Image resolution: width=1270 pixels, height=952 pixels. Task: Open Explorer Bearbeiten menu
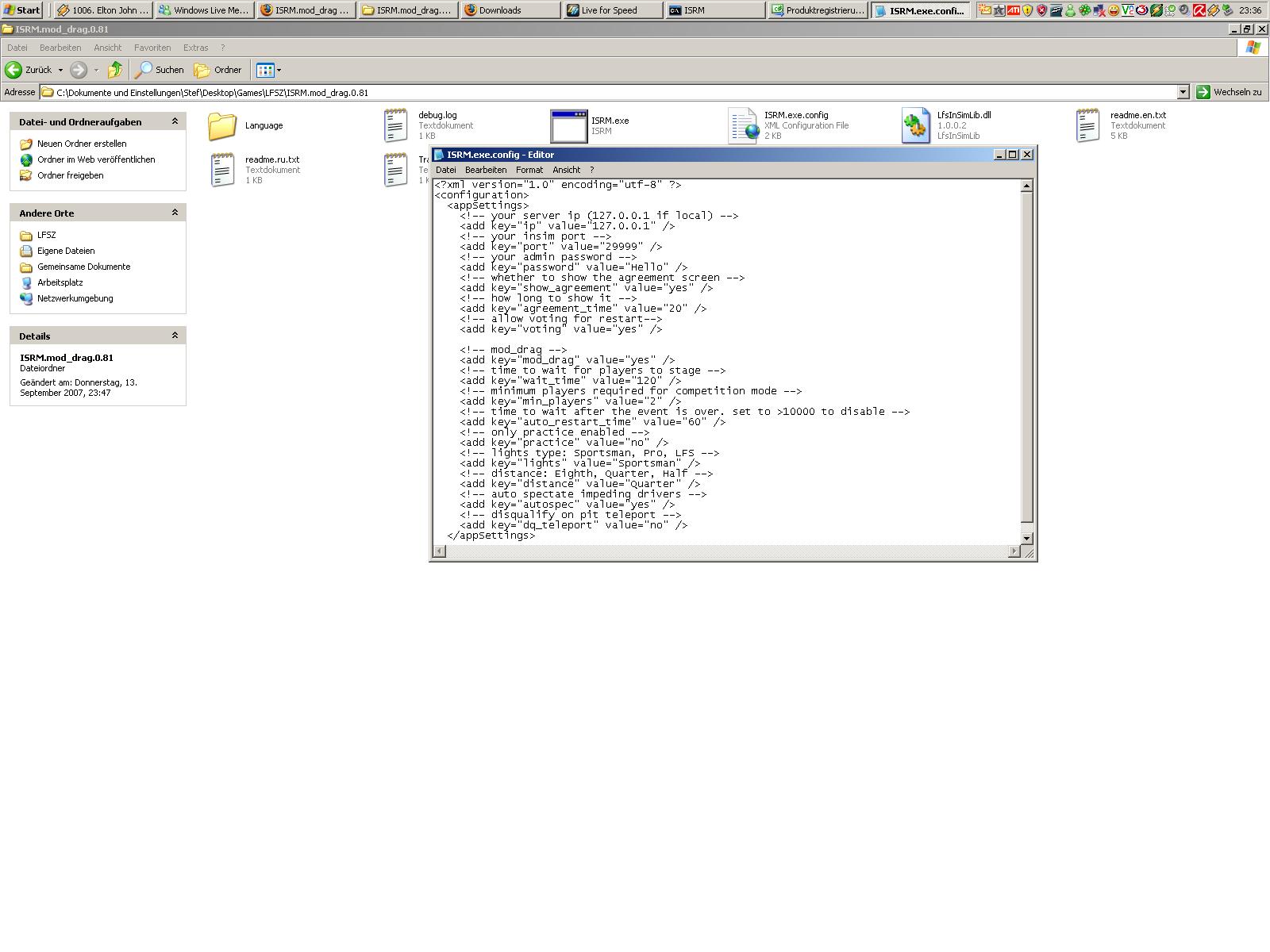tap(60, 48)
